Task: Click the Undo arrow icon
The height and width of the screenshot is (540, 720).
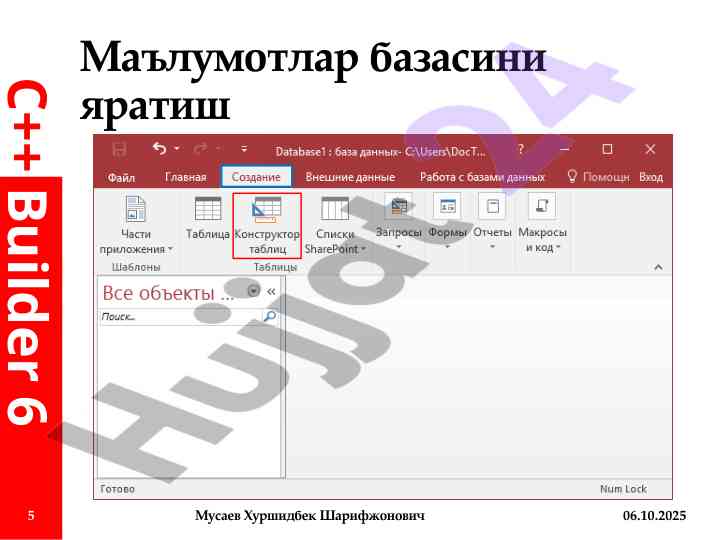Action: [159, 150]
